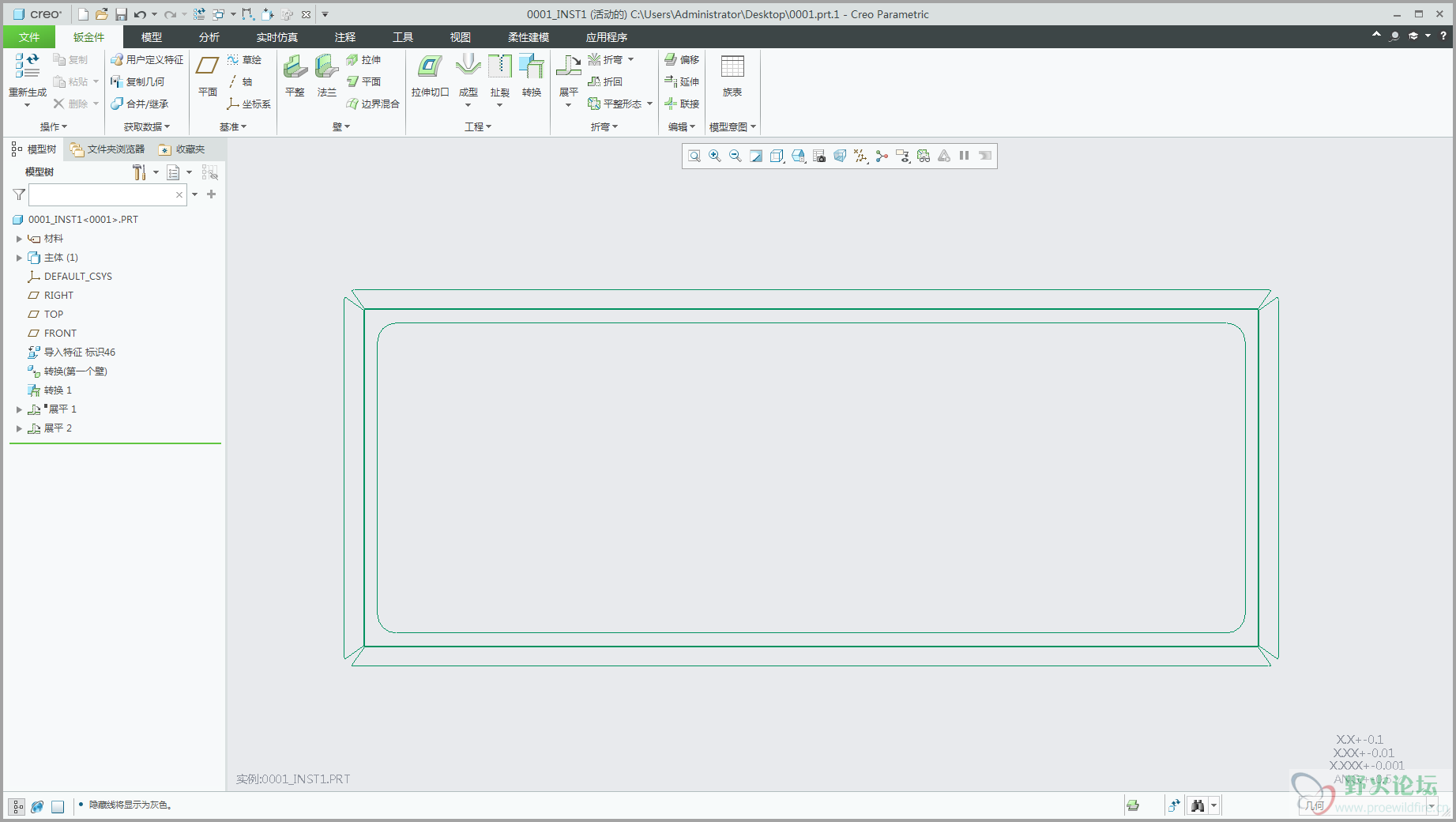The width and height of the screenshot is (1456, 822).
Task: Click the Bend Back (折回) button
Action: pyautogui.click(x=606, y=81)
